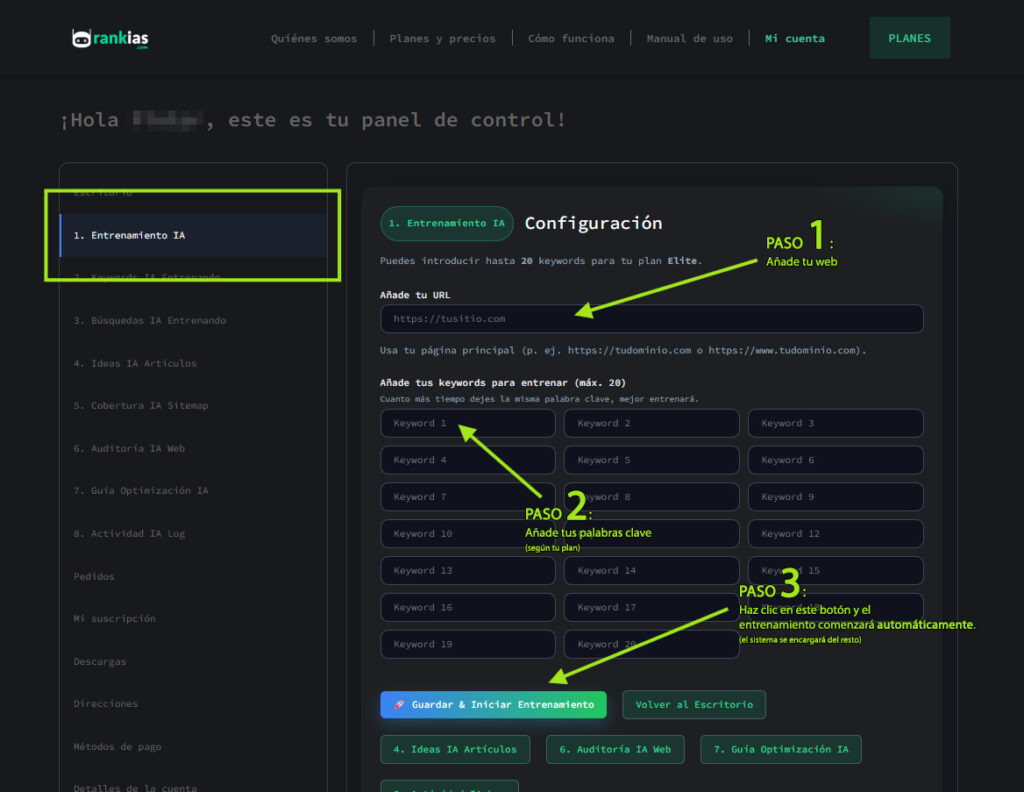Focus the Keyword 1 input
Screen dimensions: 1024x792
point(467,424)
